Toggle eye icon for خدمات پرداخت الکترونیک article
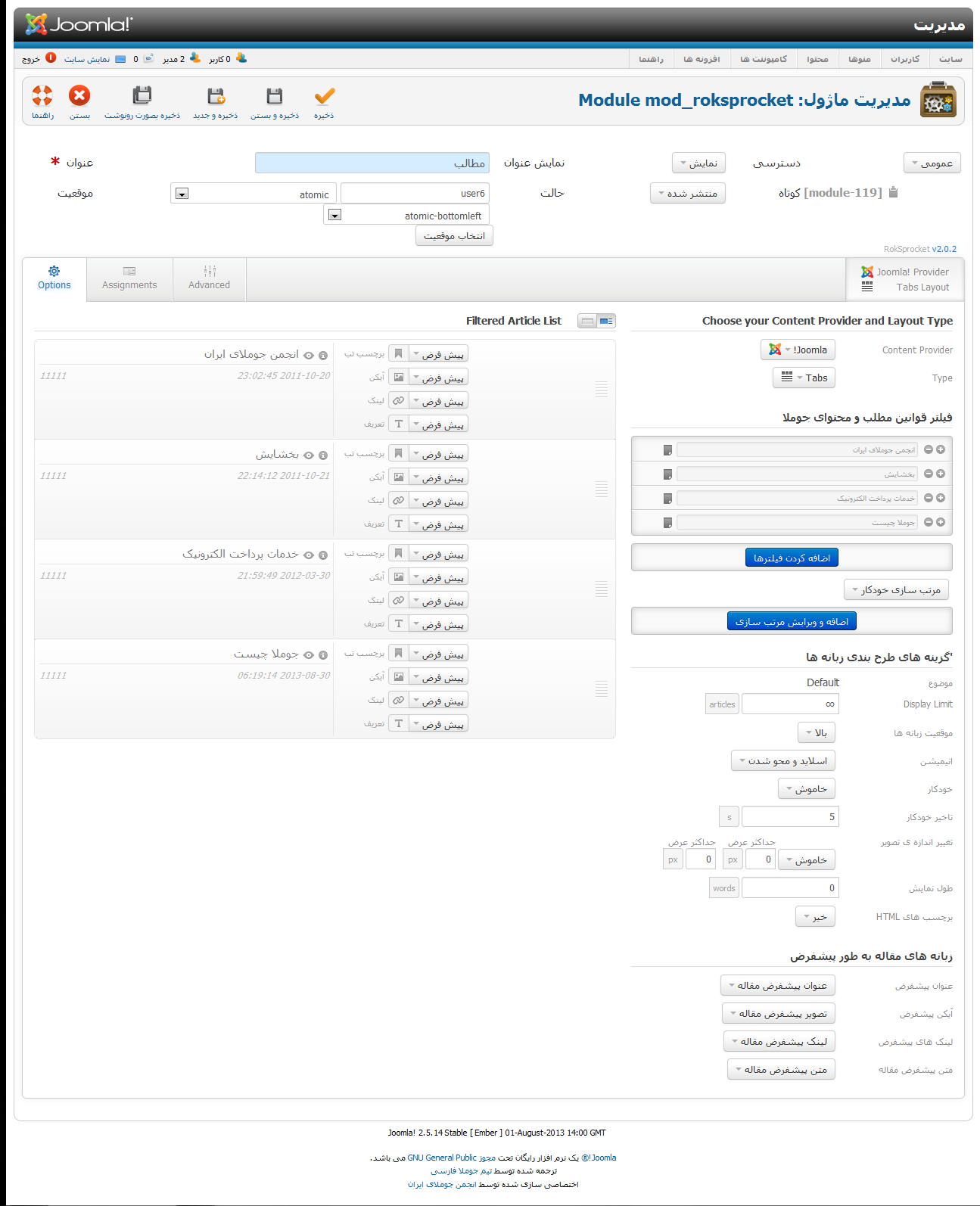The image size is (980, 1206). 309,555
